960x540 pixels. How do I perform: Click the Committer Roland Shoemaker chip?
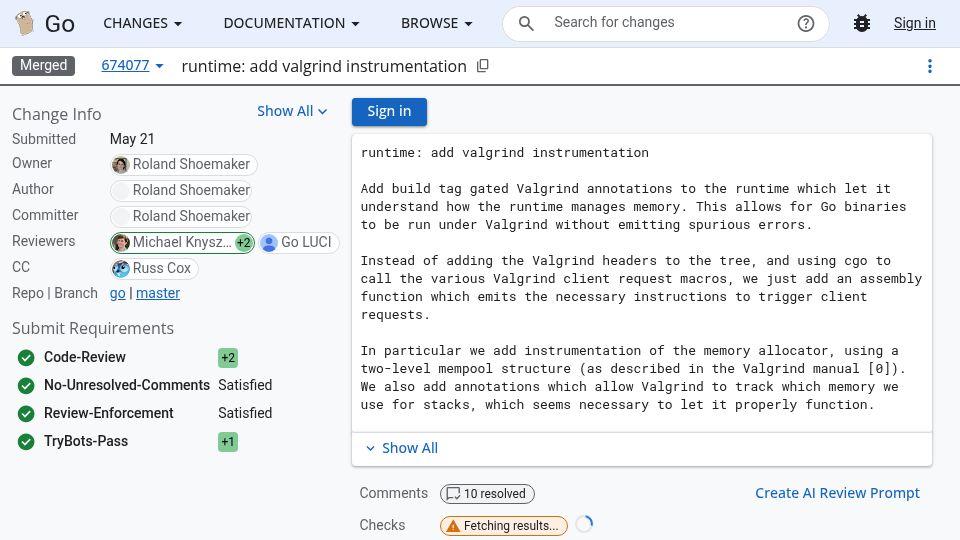pos(182,216)
